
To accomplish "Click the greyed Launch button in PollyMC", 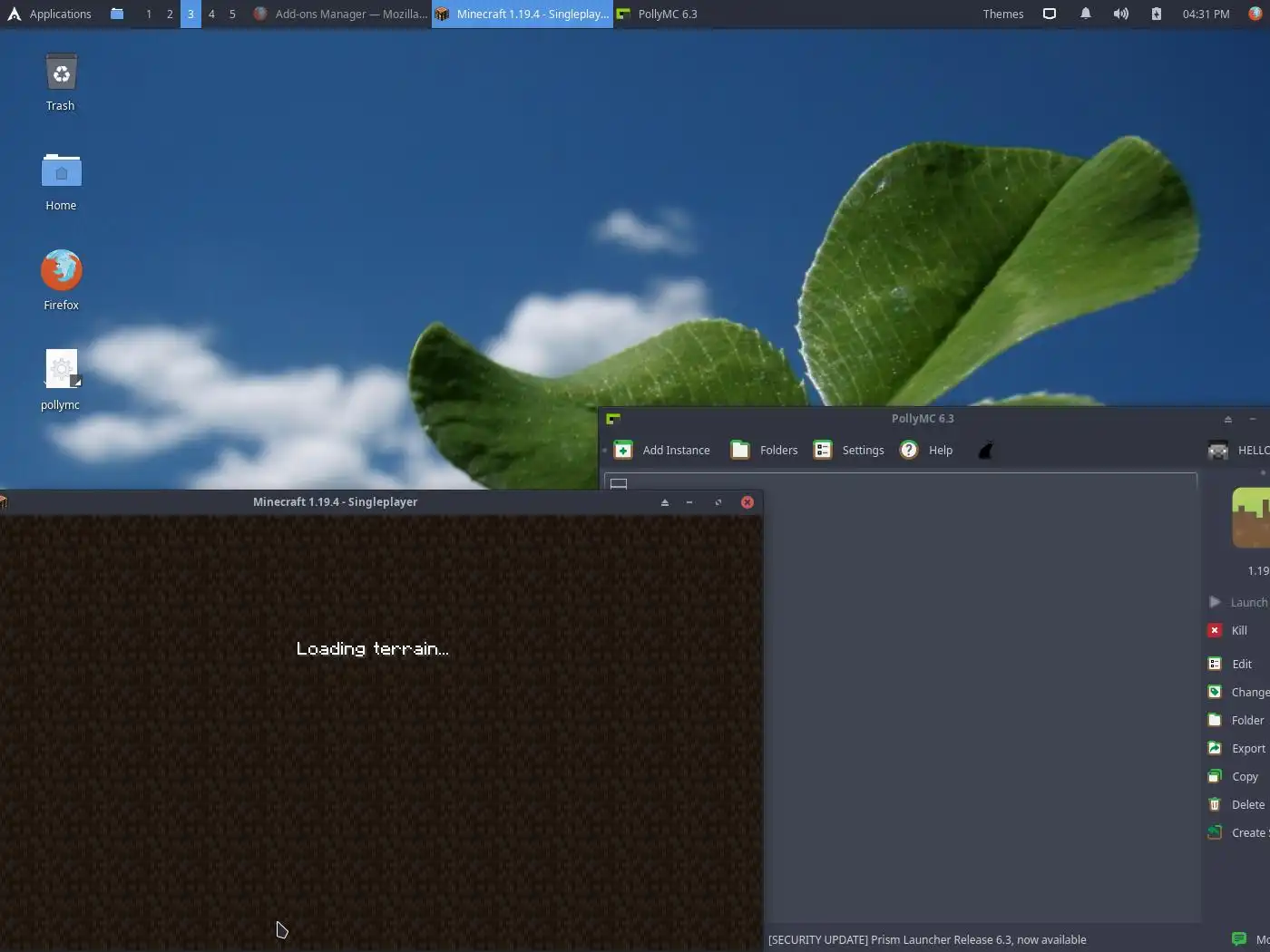I will pos(1238,602).
